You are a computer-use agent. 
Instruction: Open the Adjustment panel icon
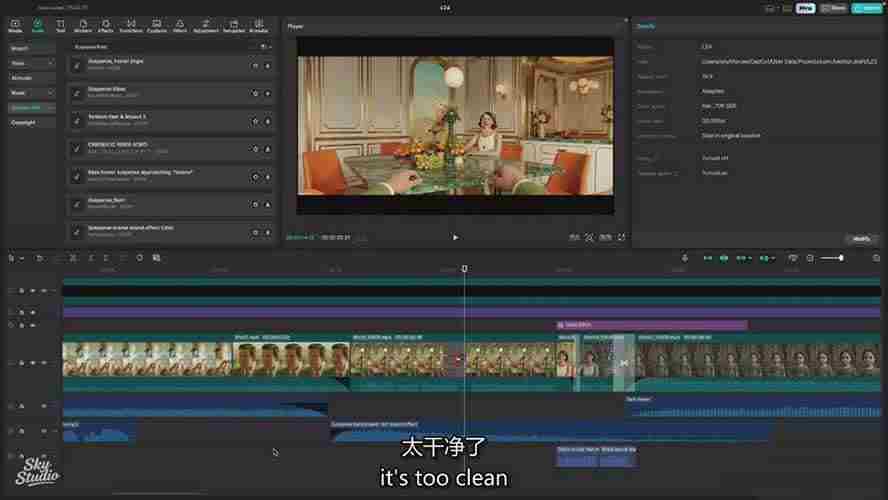tap(205, 26)
